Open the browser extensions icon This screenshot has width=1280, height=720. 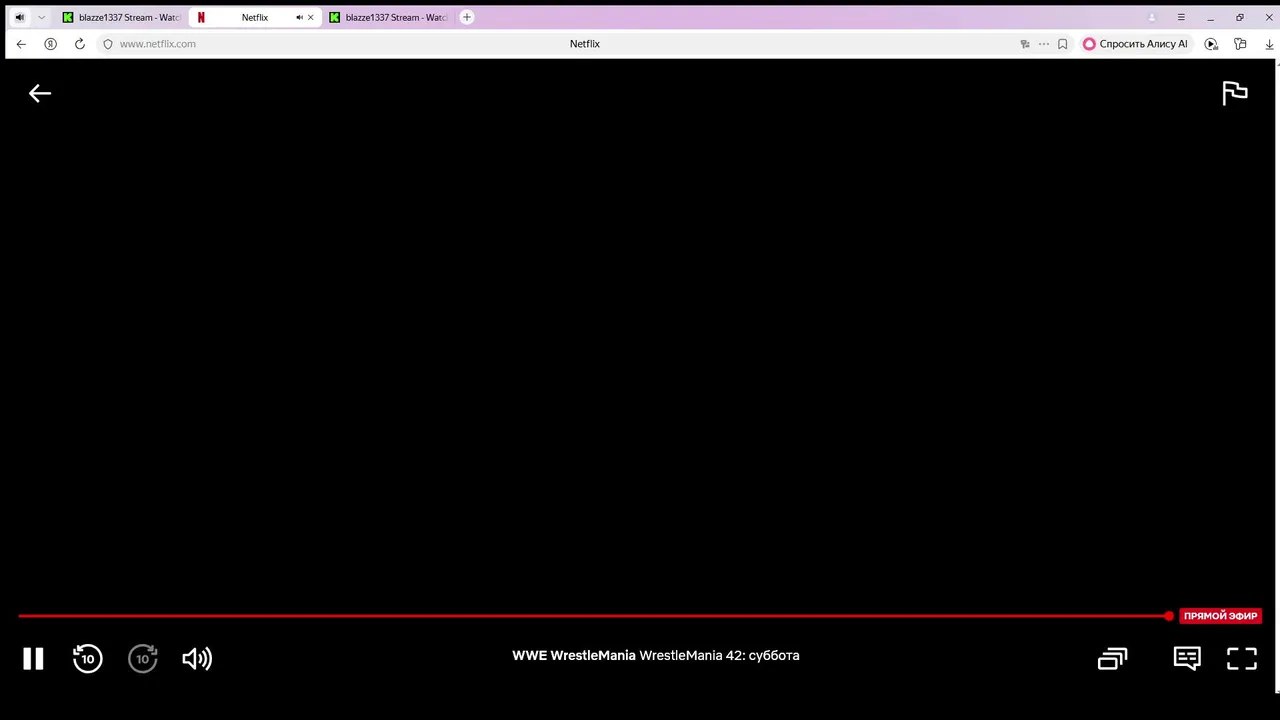coord(1240,44)
